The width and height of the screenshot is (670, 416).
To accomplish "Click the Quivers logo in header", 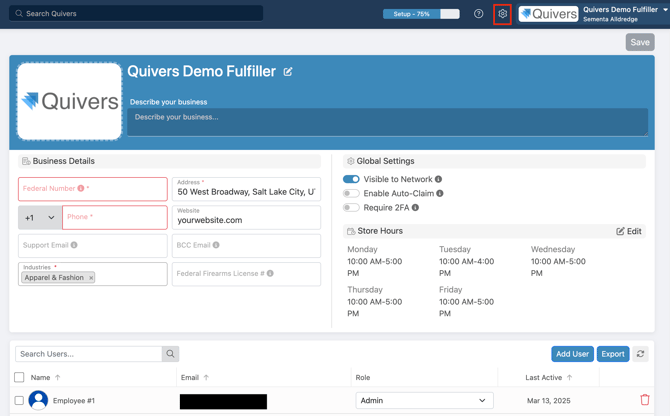I will [549, 14].
